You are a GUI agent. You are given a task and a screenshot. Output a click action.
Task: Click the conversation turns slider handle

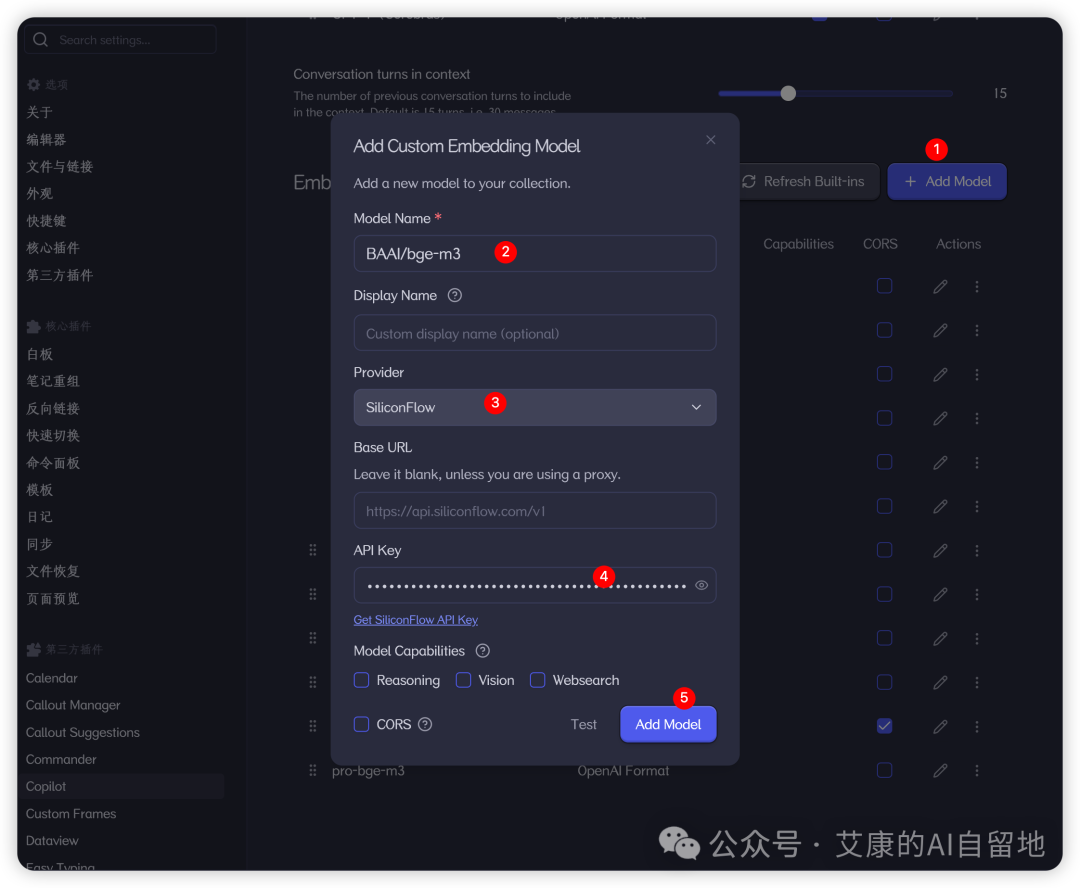[x=789, y=93]
